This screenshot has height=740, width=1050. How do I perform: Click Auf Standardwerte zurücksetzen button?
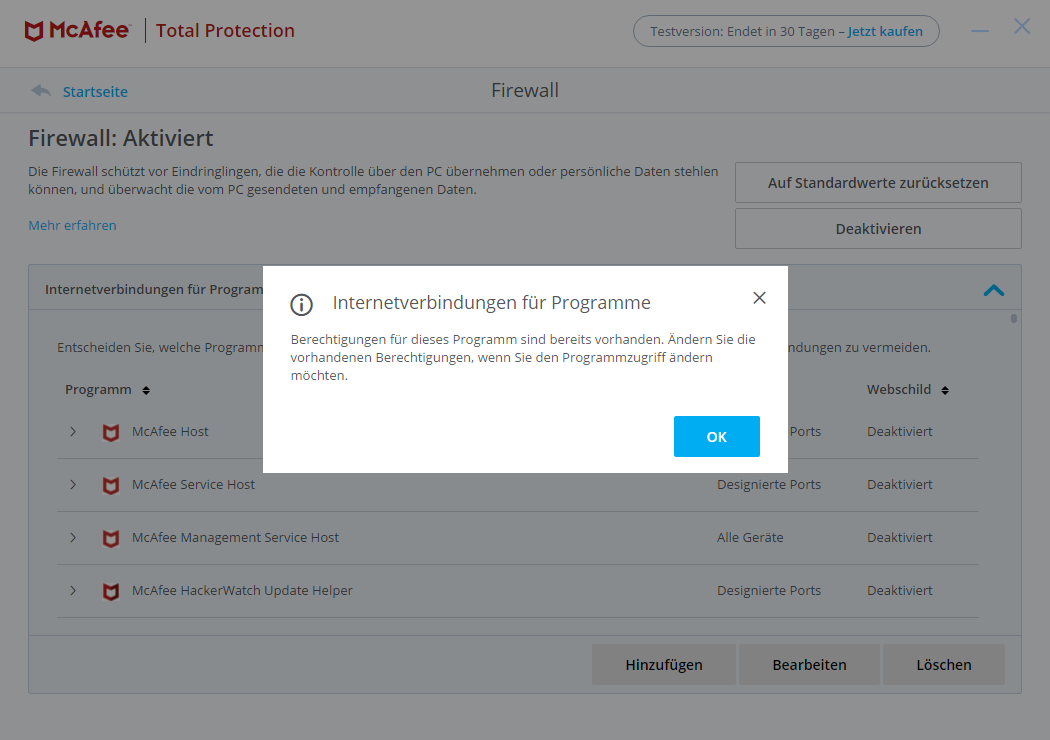pos(878,183)
